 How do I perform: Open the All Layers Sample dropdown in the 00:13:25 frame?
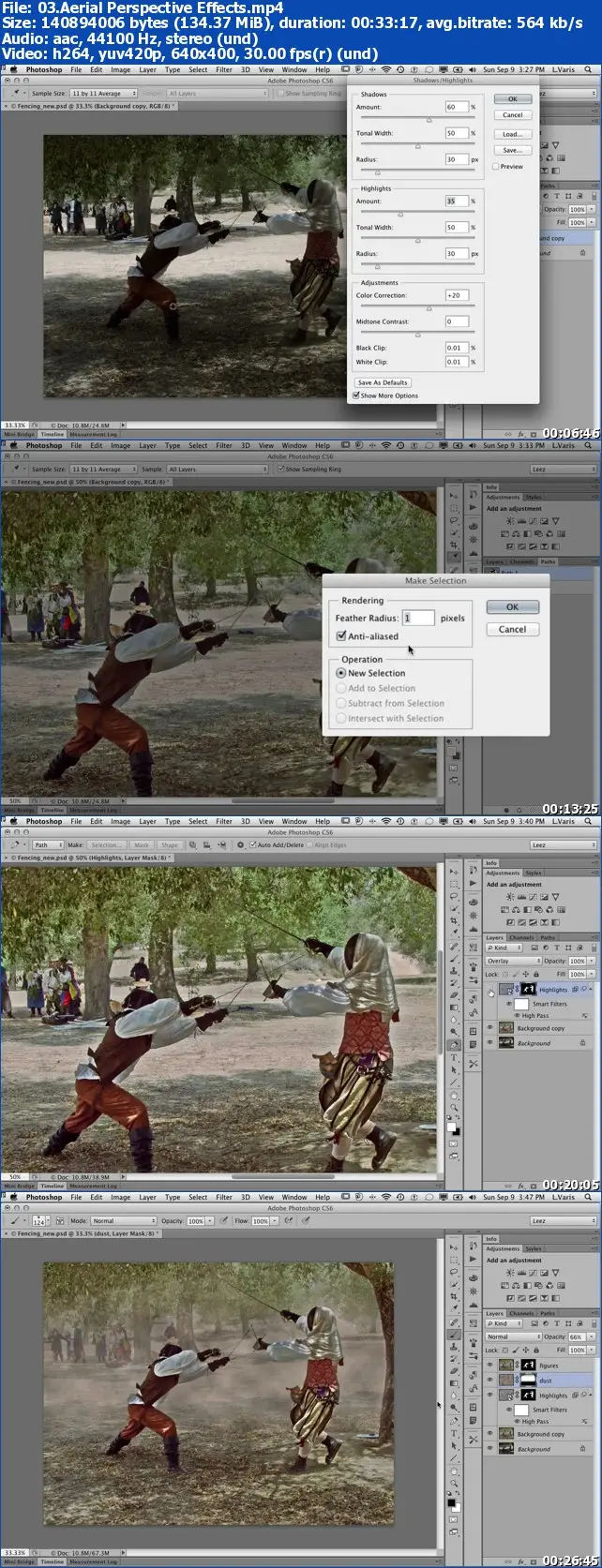pos(217,469)
